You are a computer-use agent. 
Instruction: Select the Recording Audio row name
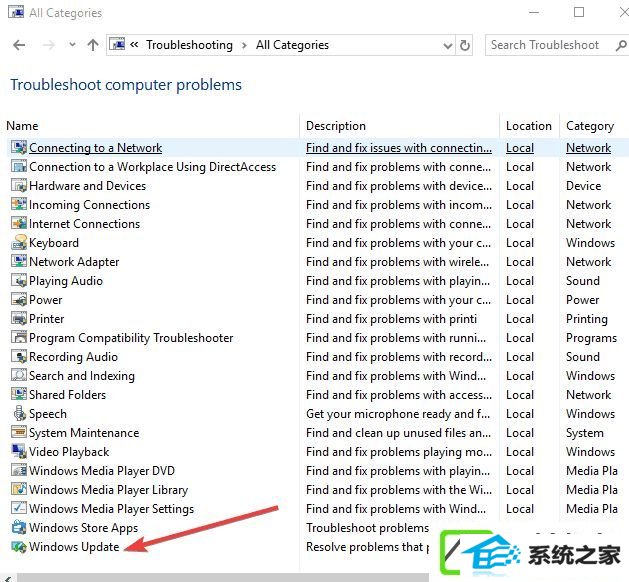click(73, 357)
